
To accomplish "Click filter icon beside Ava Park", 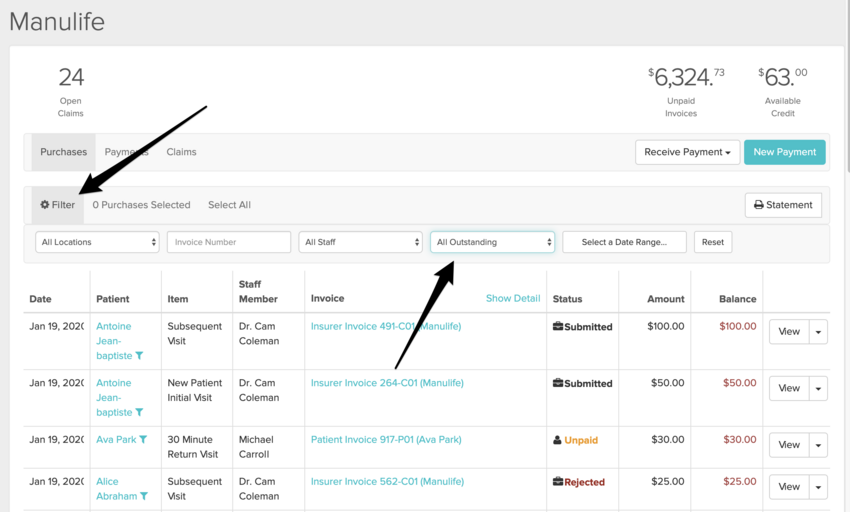I will coord(144,440).
